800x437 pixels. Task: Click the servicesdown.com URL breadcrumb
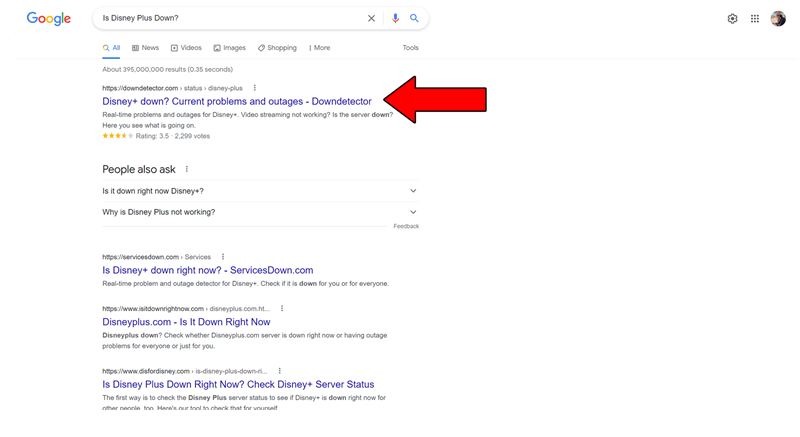156,257
